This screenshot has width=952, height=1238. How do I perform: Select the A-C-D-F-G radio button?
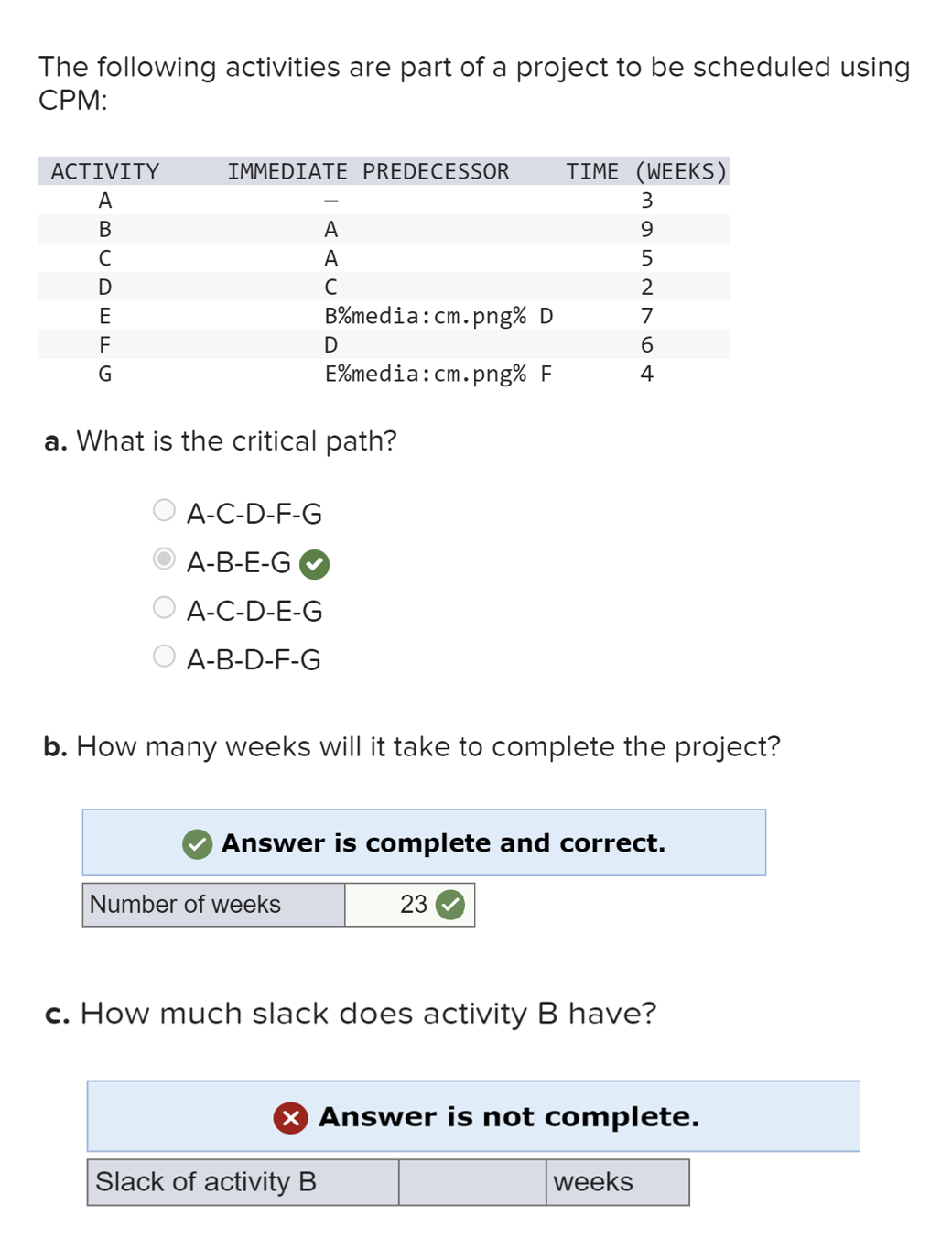(x=164, y=510)
